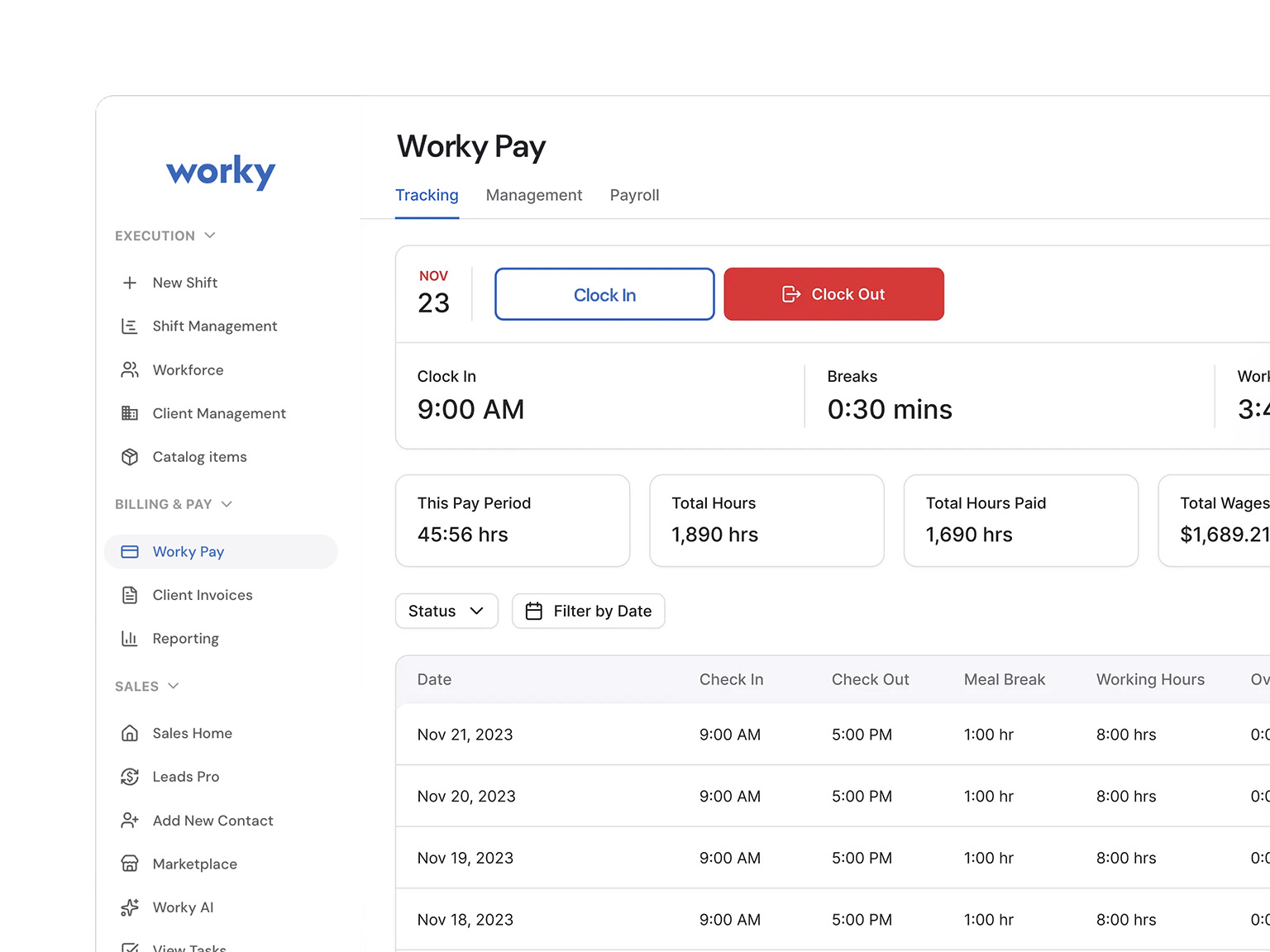Collapse the EXECUTION sidebar section
The height and width of the screenshot is (952, 1270).
tap(165, 236)
